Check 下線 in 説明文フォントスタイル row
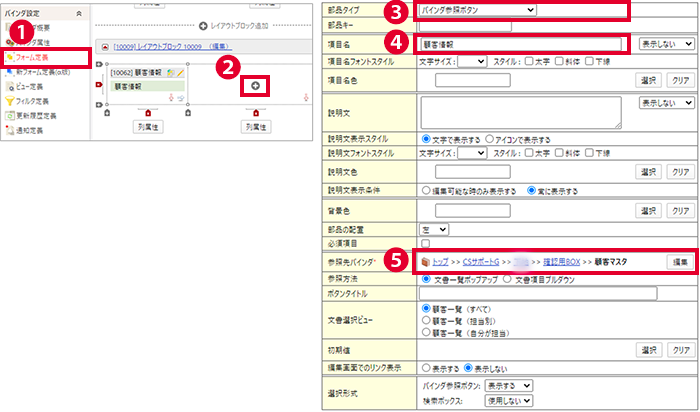This screenshot has height=412, width=700. click(x=589, y=153)
